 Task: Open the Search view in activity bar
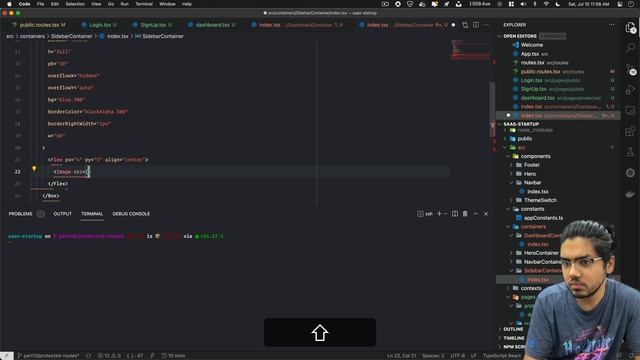(x=630, y=48)
